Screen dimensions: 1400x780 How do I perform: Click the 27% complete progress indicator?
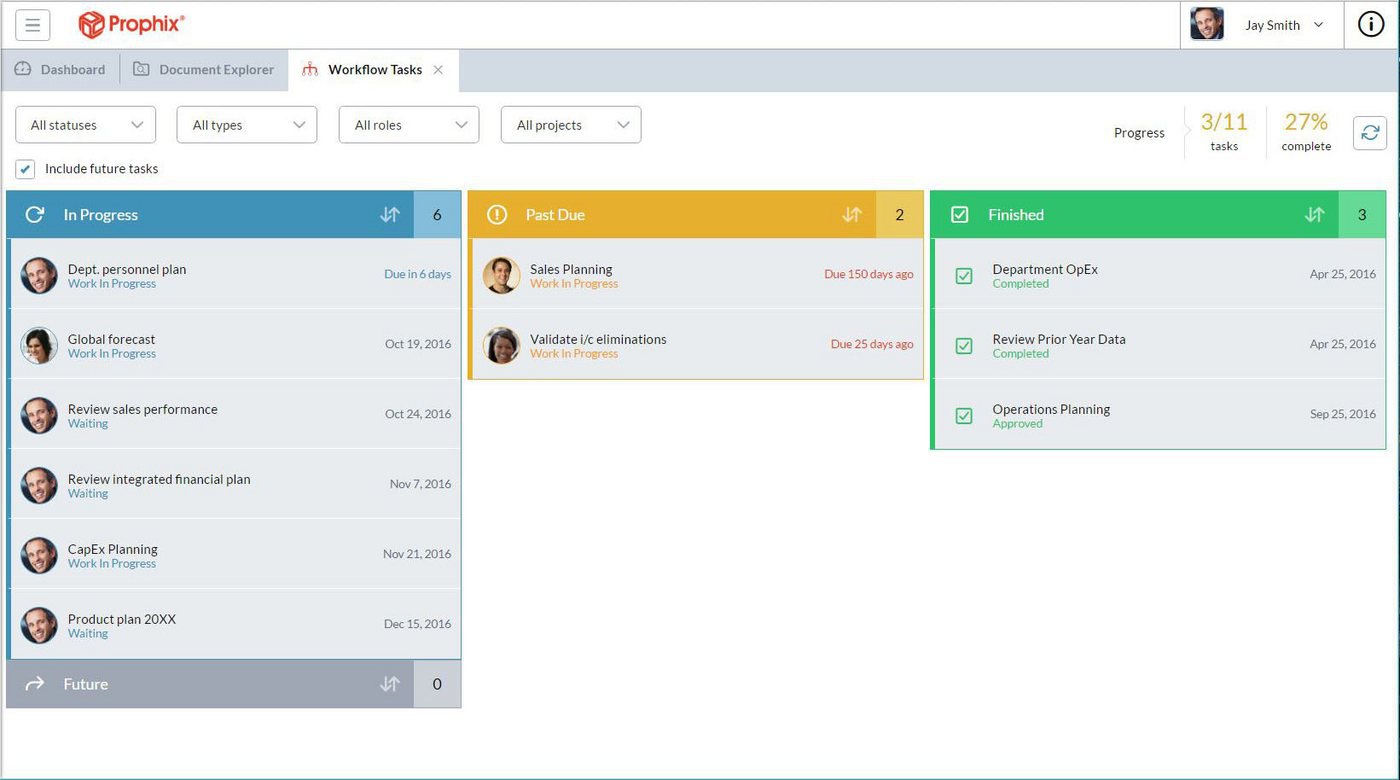1305,131
